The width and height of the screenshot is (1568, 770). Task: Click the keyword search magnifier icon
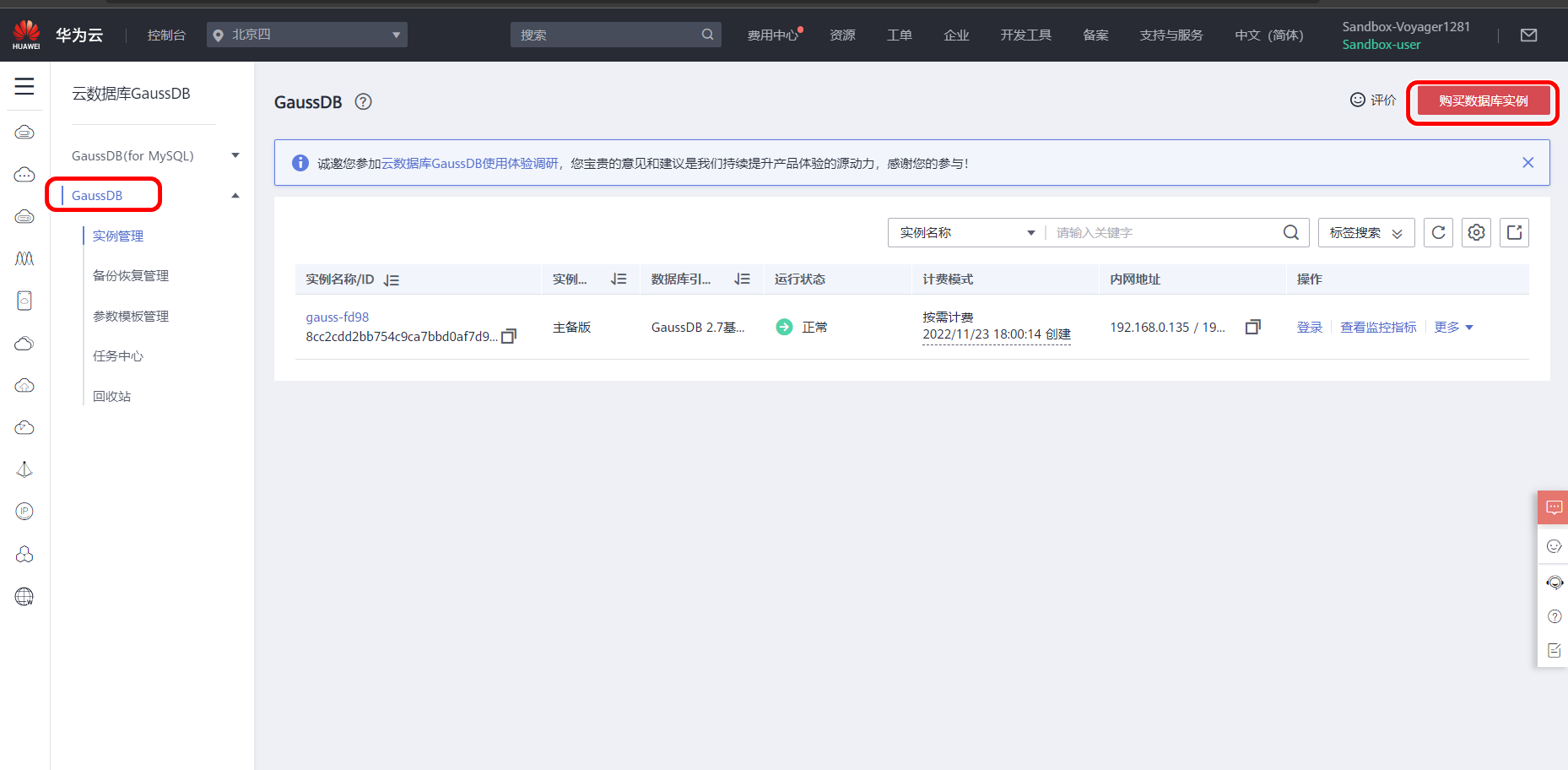[x=1290, y=232]
